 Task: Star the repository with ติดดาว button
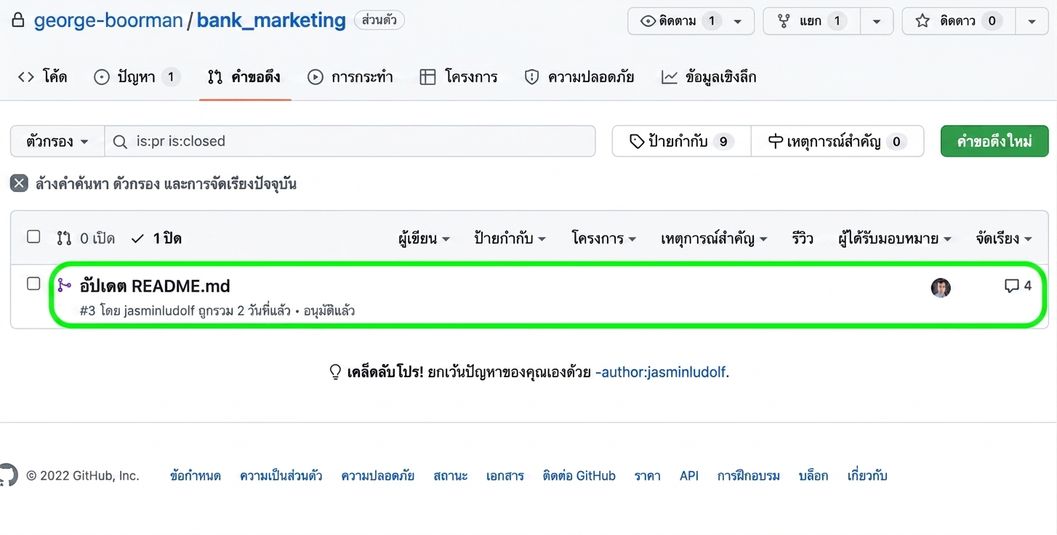959,21
